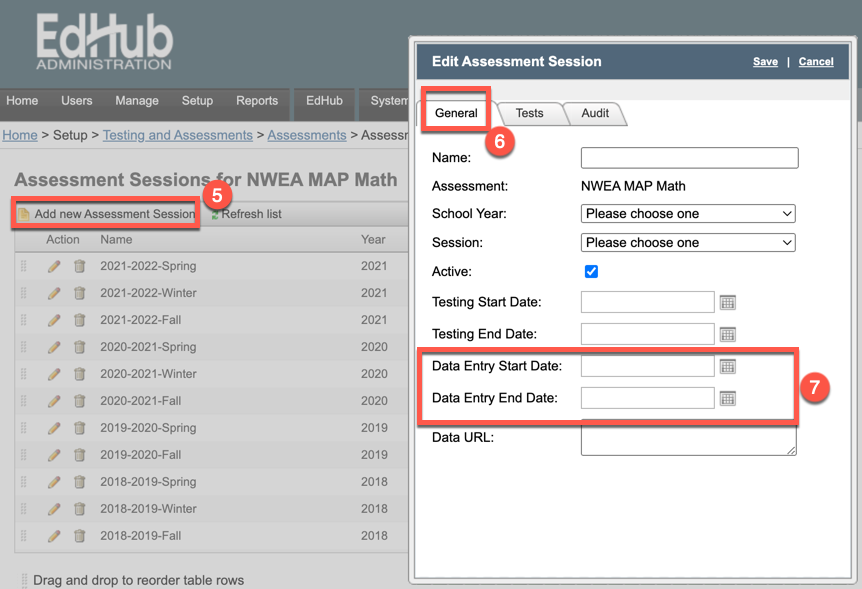Edit the 2018-2019-Spring session with pencil icon
This screenshot has width=862, height=589.
click(54, 482)
